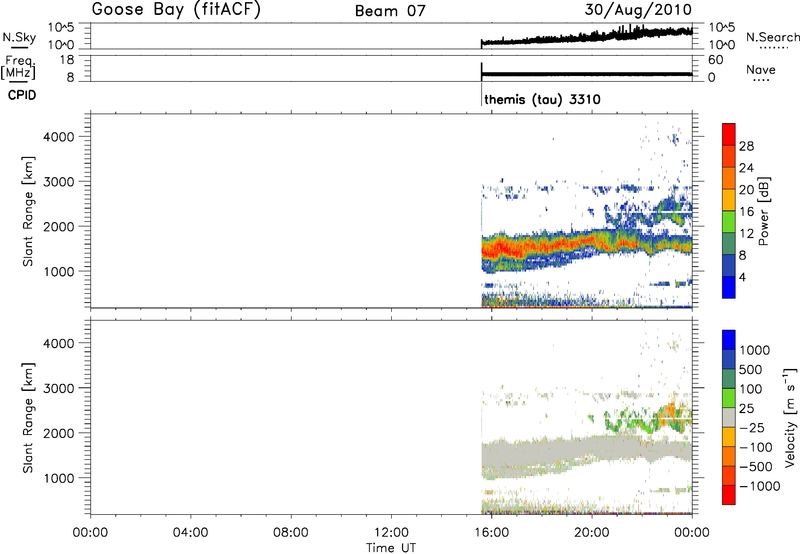The width and height of the screenshot is (800, 554).
Task: Click the 'N.Sky' legend label
Action: tap(19, 37)
